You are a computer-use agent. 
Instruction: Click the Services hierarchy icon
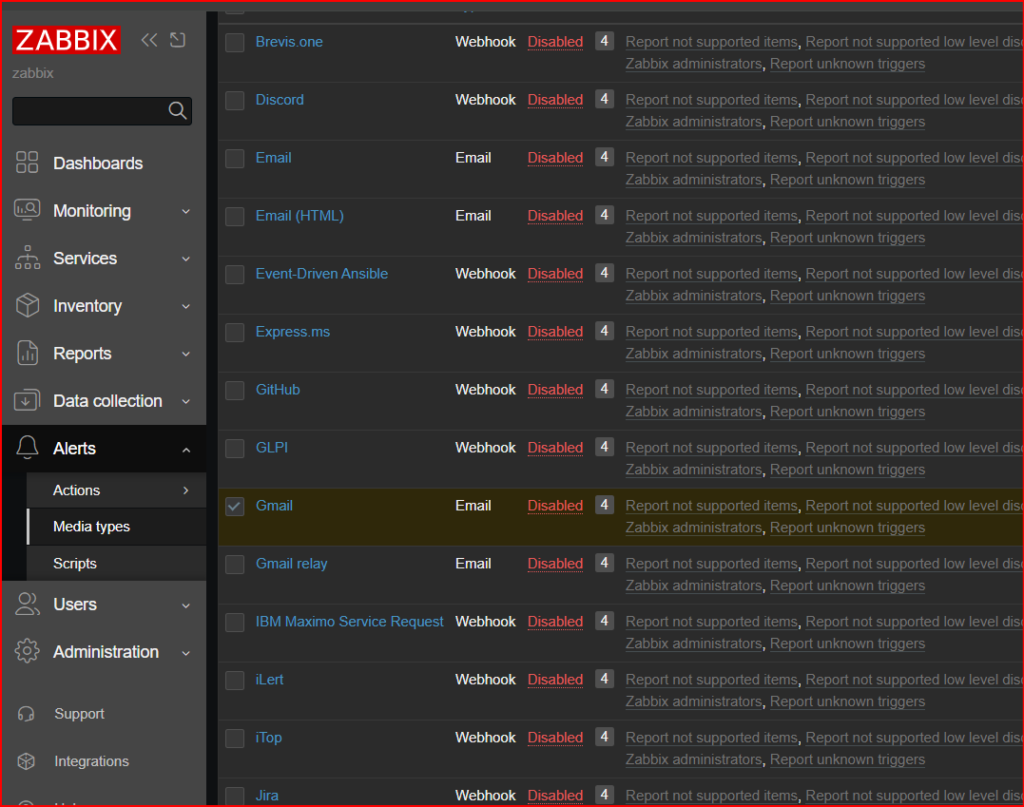pyautogui.click(x=27, y=258)
